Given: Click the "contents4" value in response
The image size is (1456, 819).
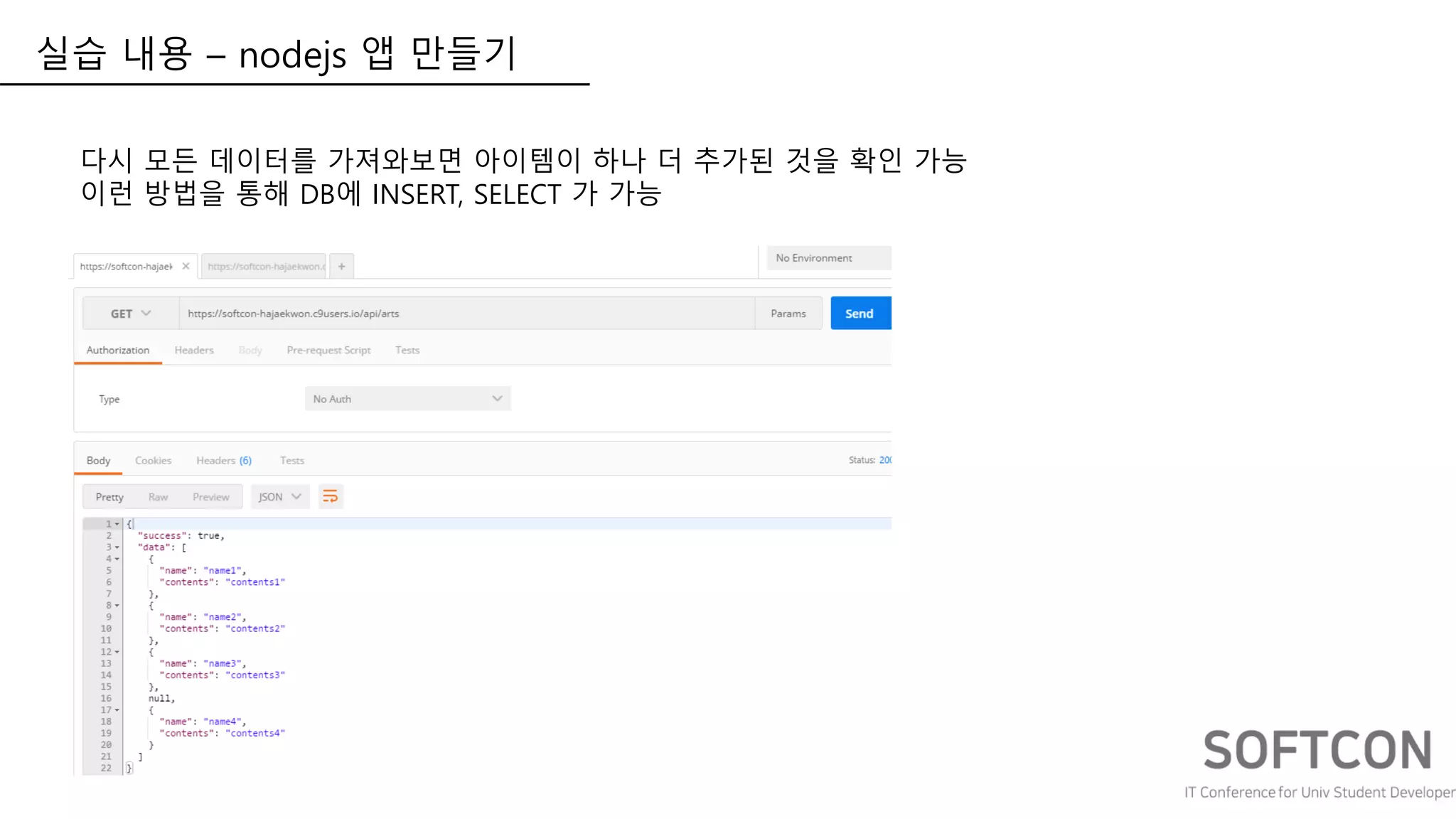Looking at the screenshot, I should coord(255,733).
